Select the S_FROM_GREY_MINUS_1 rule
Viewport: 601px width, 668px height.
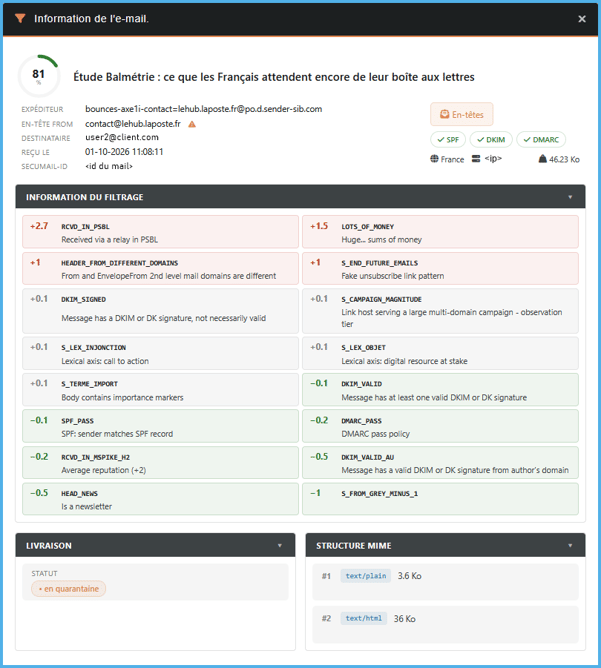point(440,499)
